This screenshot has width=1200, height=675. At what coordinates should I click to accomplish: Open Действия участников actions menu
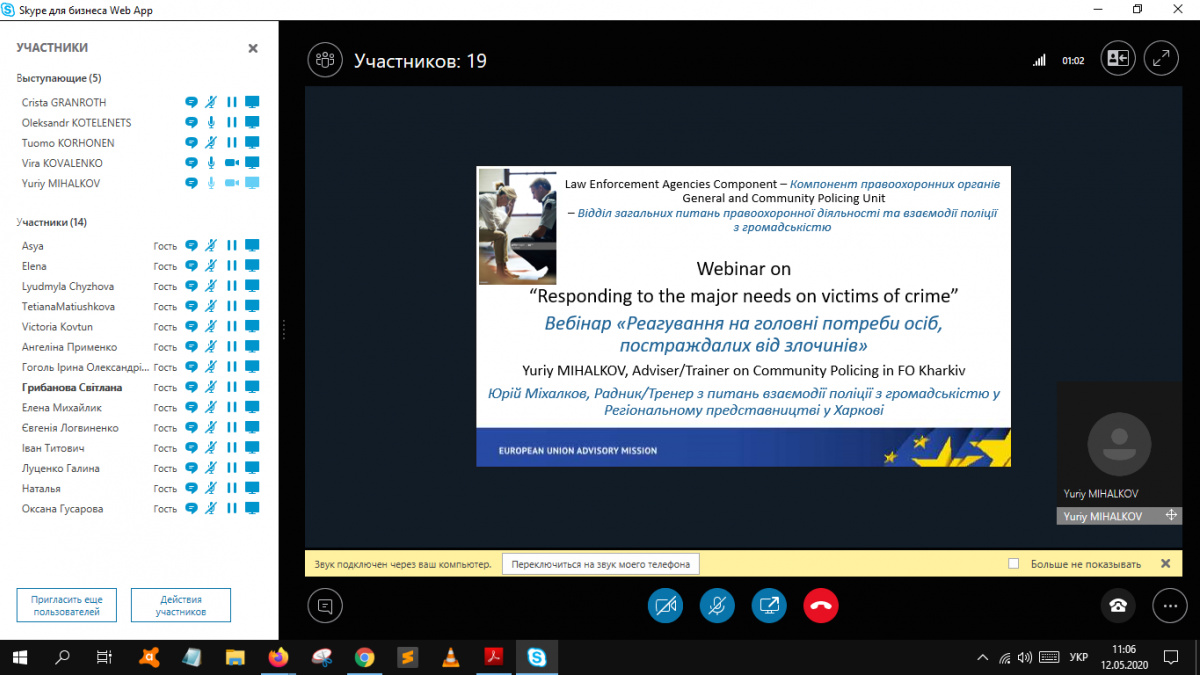point(181,605)
